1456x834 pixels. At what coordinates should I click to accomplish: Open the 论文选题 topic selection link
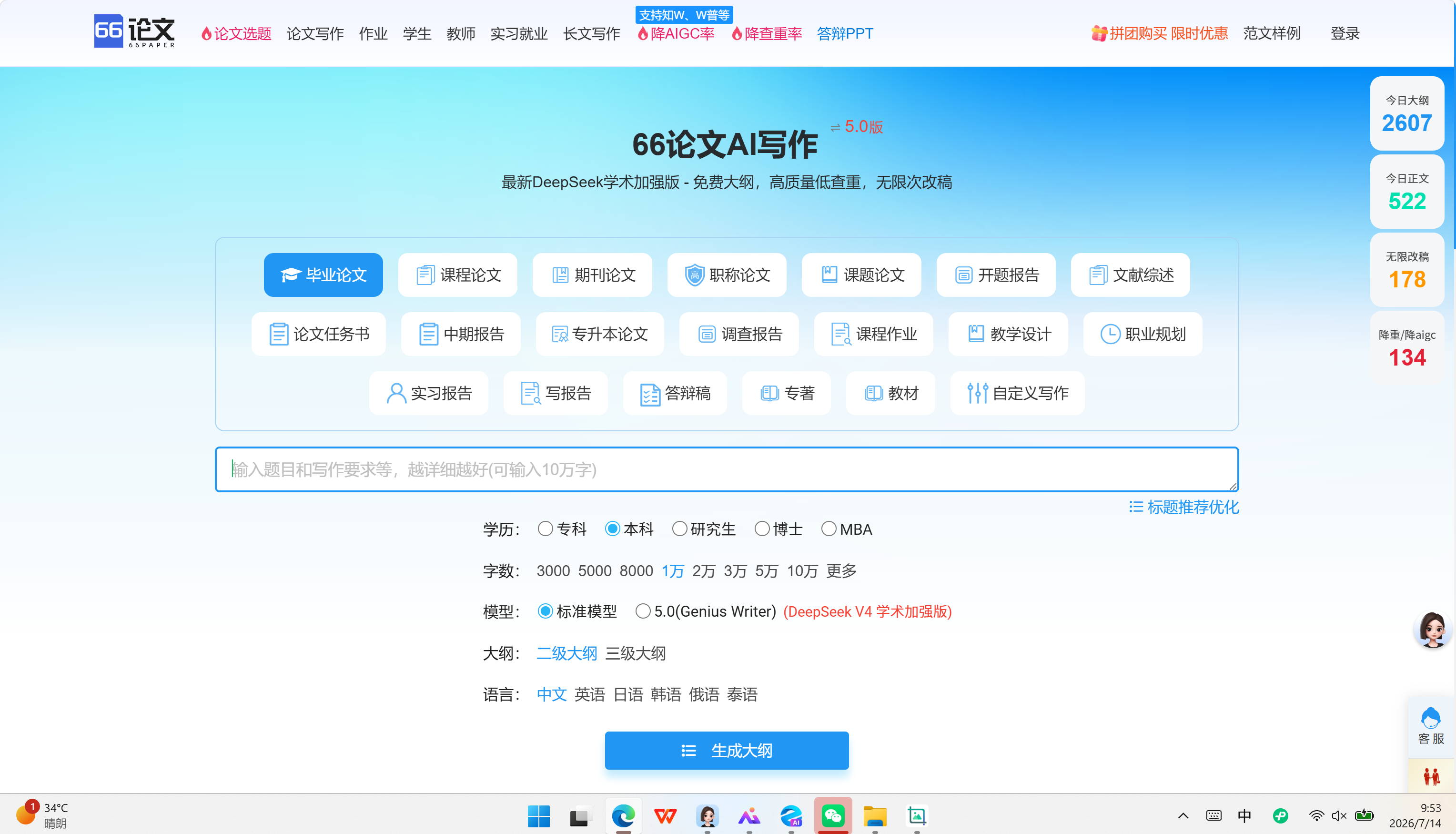236,33
